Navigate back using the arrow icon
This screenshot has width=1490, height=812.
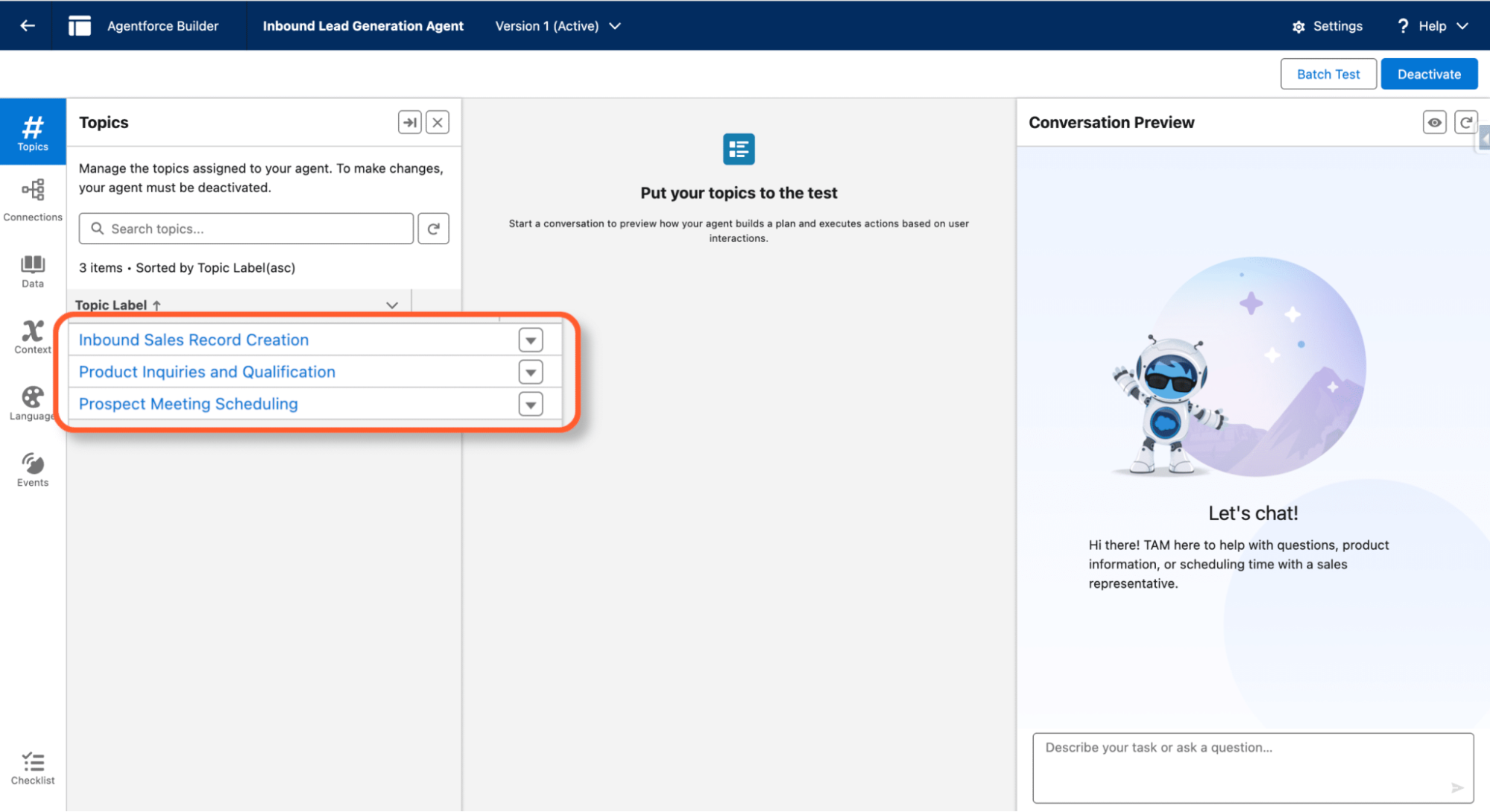27,25
